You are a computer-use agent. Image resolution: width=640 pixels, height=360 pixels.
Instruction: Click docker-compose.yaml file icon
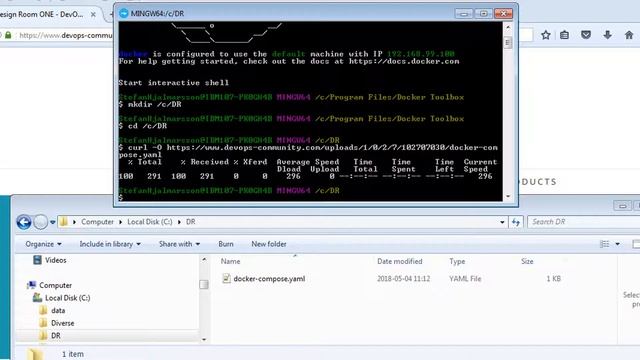(x=226, y=279)
